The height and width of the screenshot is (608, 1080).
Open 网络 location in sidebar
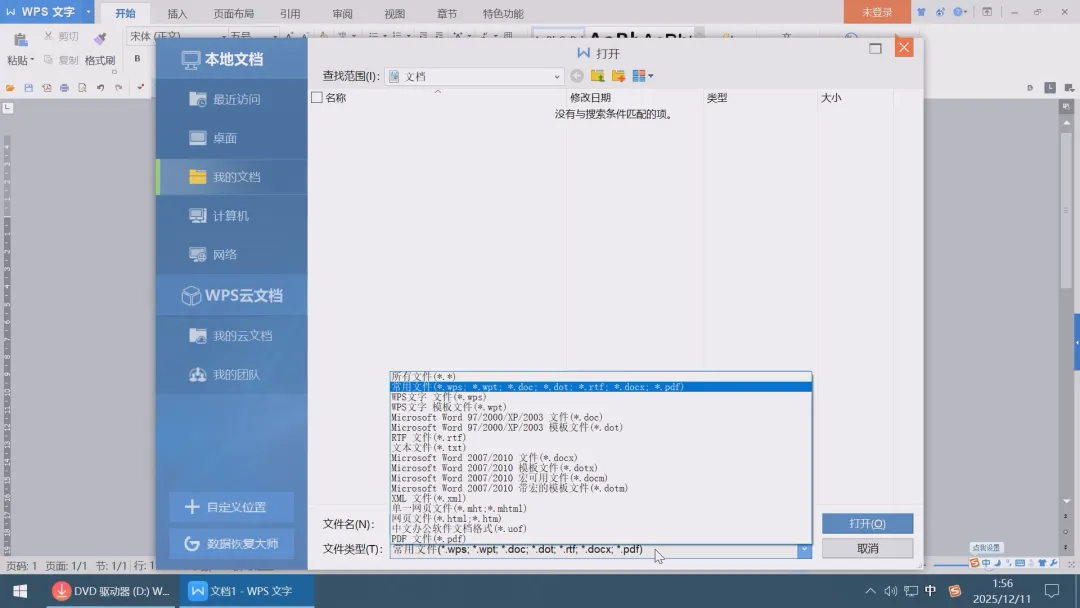(232, 255)
